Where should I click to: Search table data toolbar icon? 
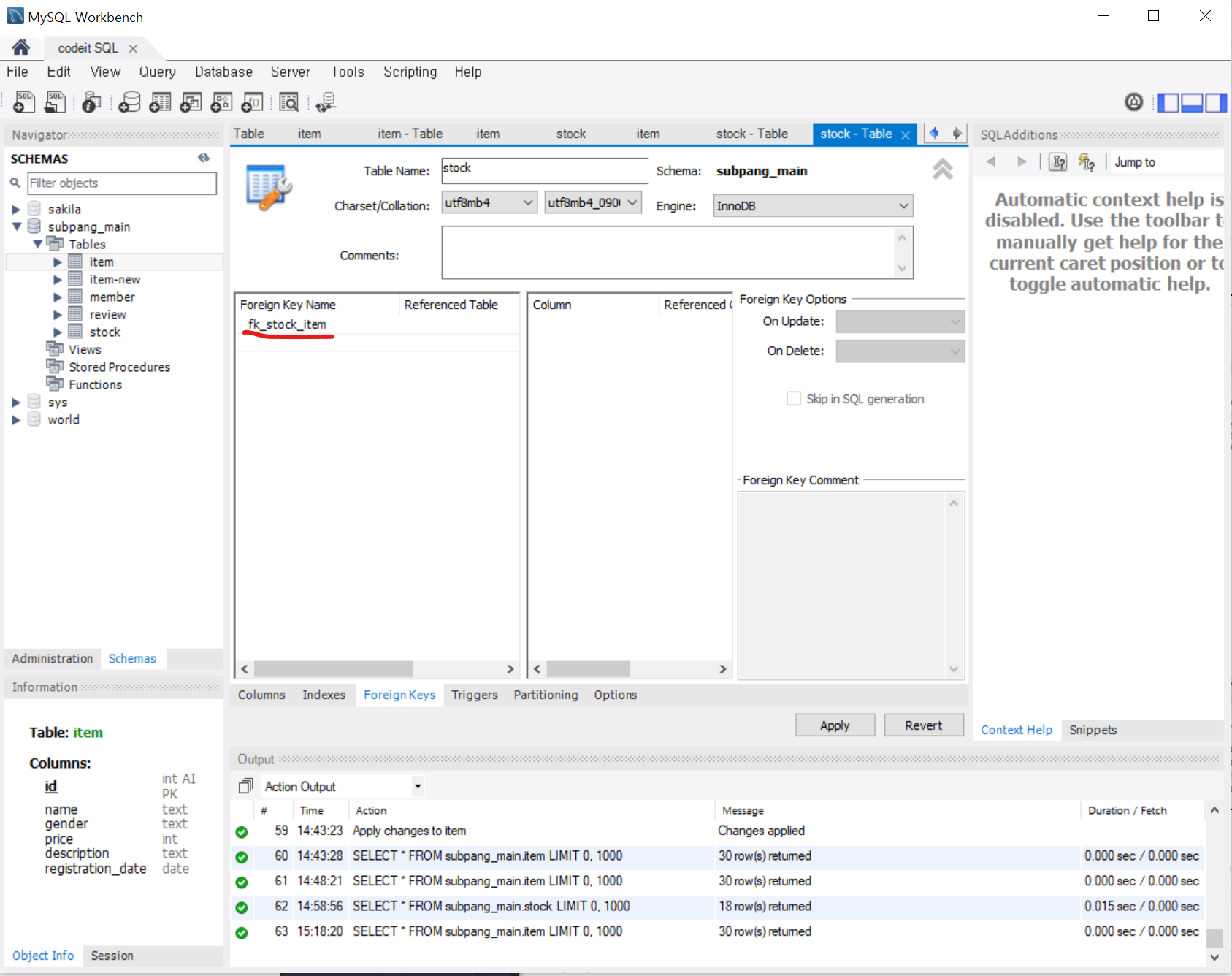click(x=289, y=102)
